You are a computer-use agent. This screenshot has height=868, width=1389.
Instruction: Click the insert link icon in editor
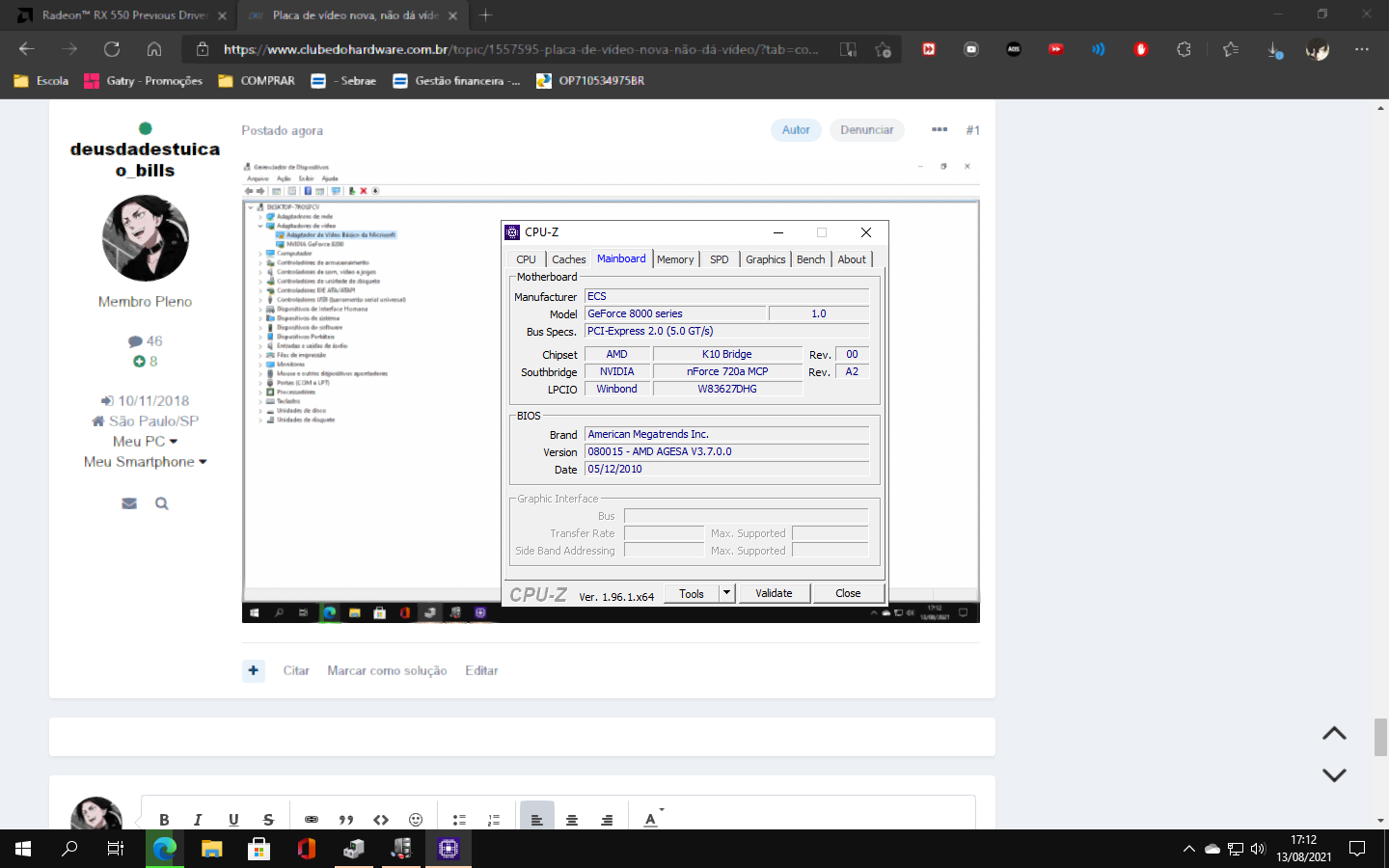click(x=312, y=820)
